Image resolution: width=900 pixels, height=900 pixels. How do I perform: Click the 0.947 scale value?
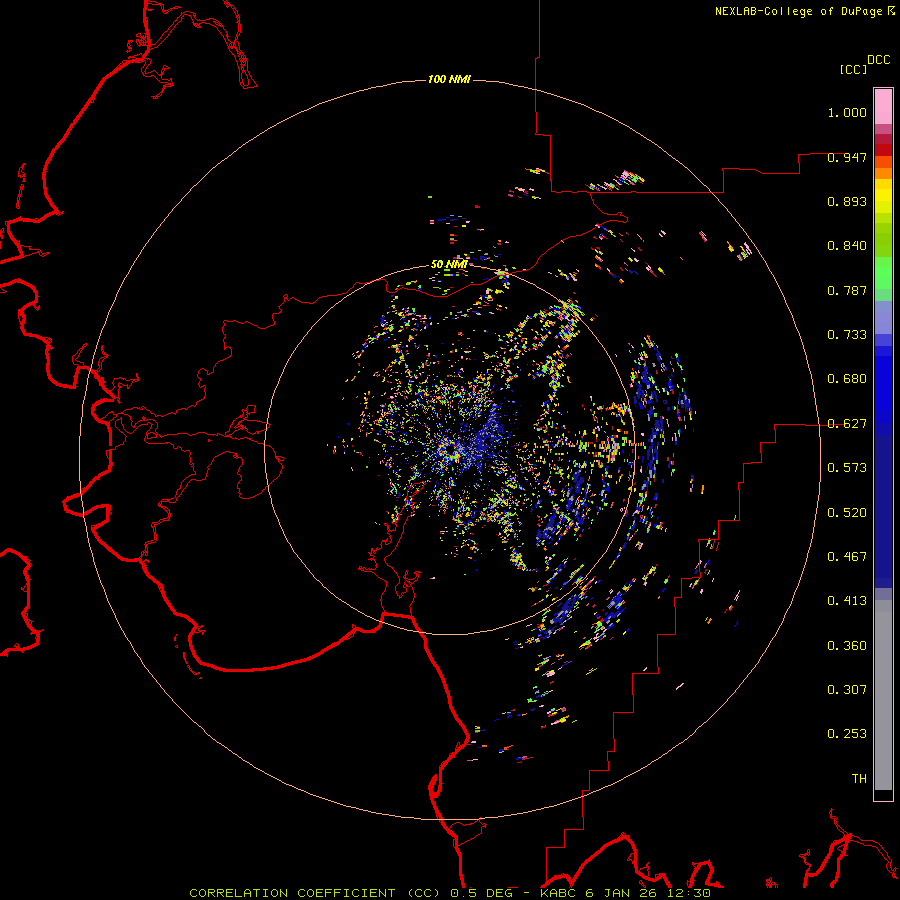[847, 157]
